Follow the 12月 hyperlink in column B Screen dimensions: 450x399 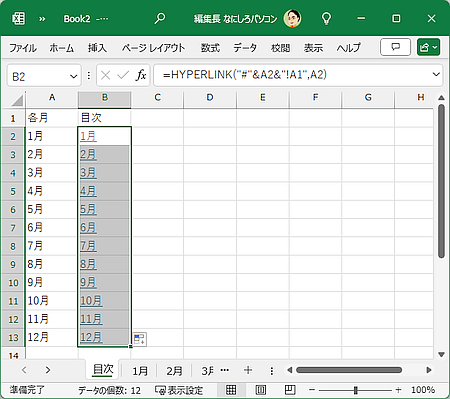(91, 337)
